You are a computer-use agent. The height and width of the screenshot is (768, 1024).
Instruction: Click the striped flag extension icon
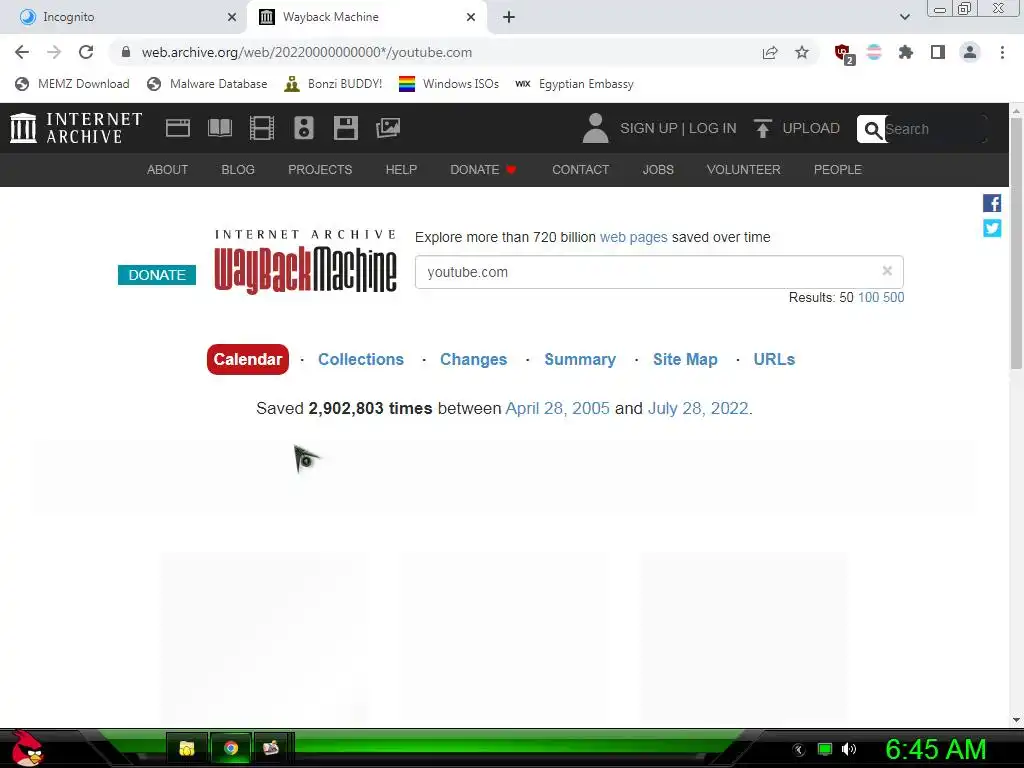pos(874,52)
